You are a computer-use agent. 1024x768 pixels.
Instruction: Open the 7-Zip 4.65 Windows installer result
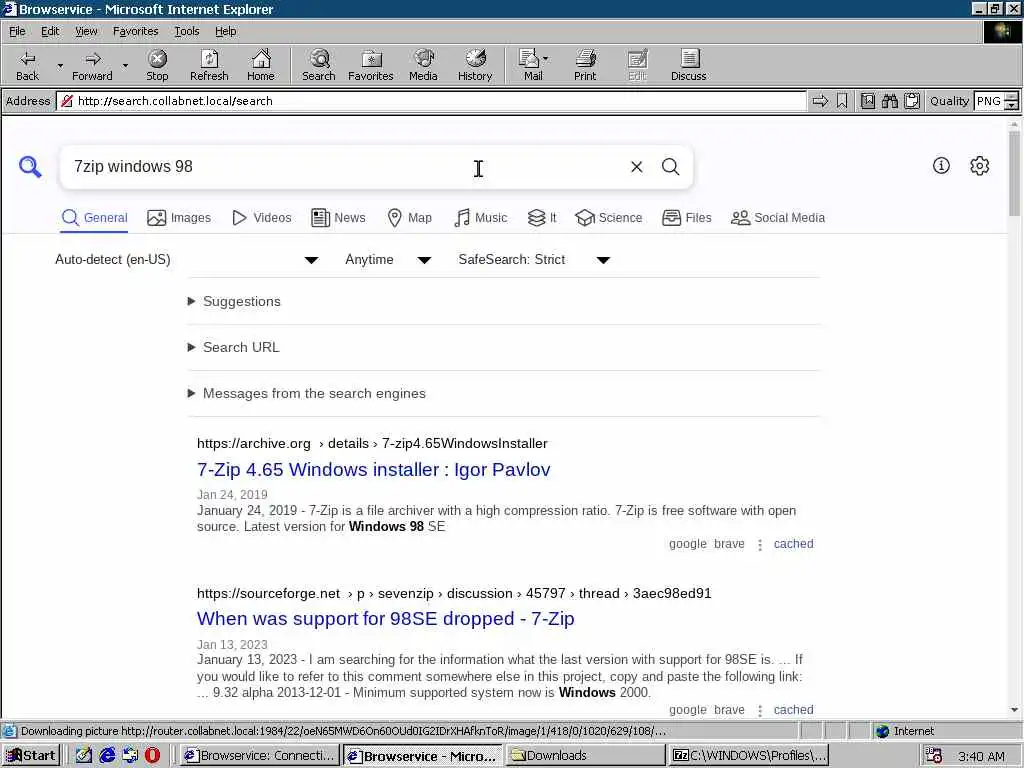click(x=374, y=470)
